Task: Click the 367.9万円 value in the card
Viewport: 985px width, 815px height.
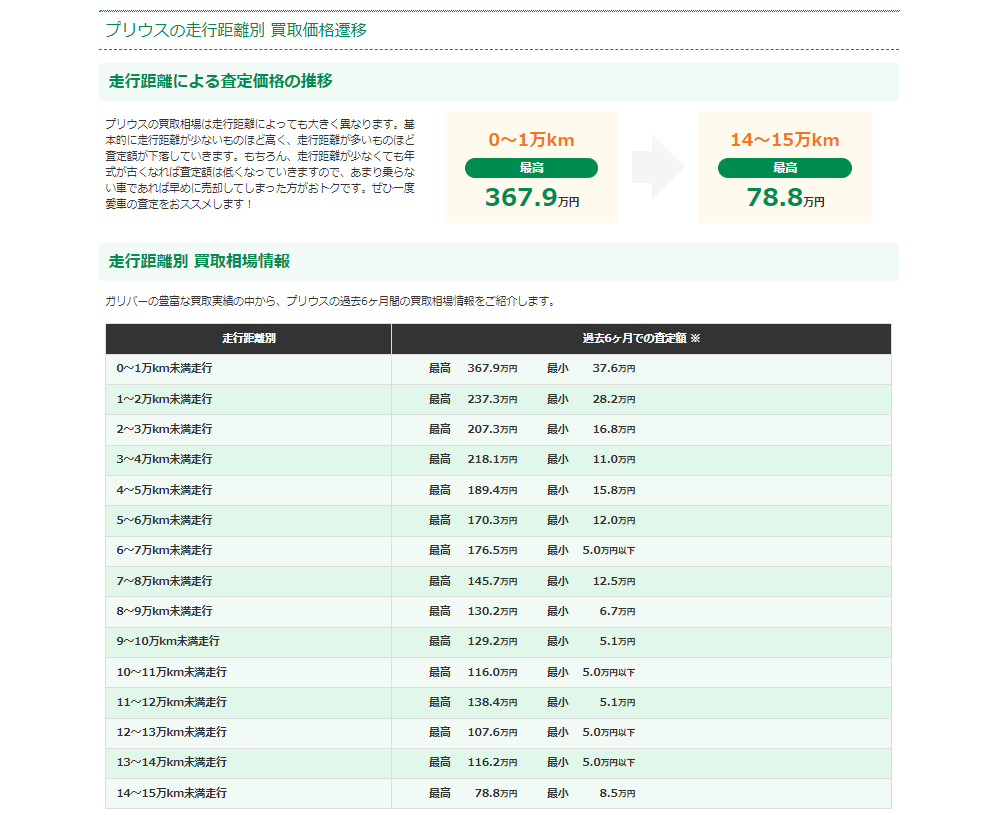Action: tap(532, 197)
